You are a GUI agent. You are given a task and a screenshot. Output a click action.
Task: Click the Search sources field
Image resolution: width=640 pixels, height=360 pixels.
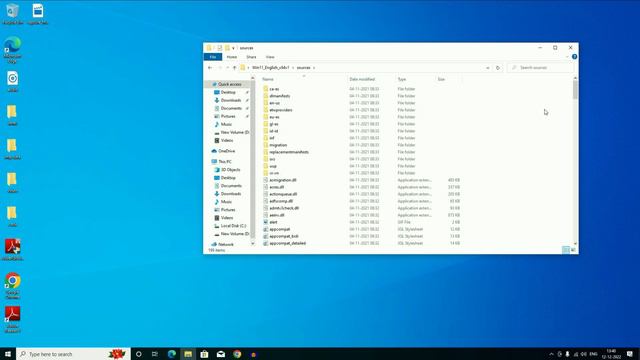point(541,68)
